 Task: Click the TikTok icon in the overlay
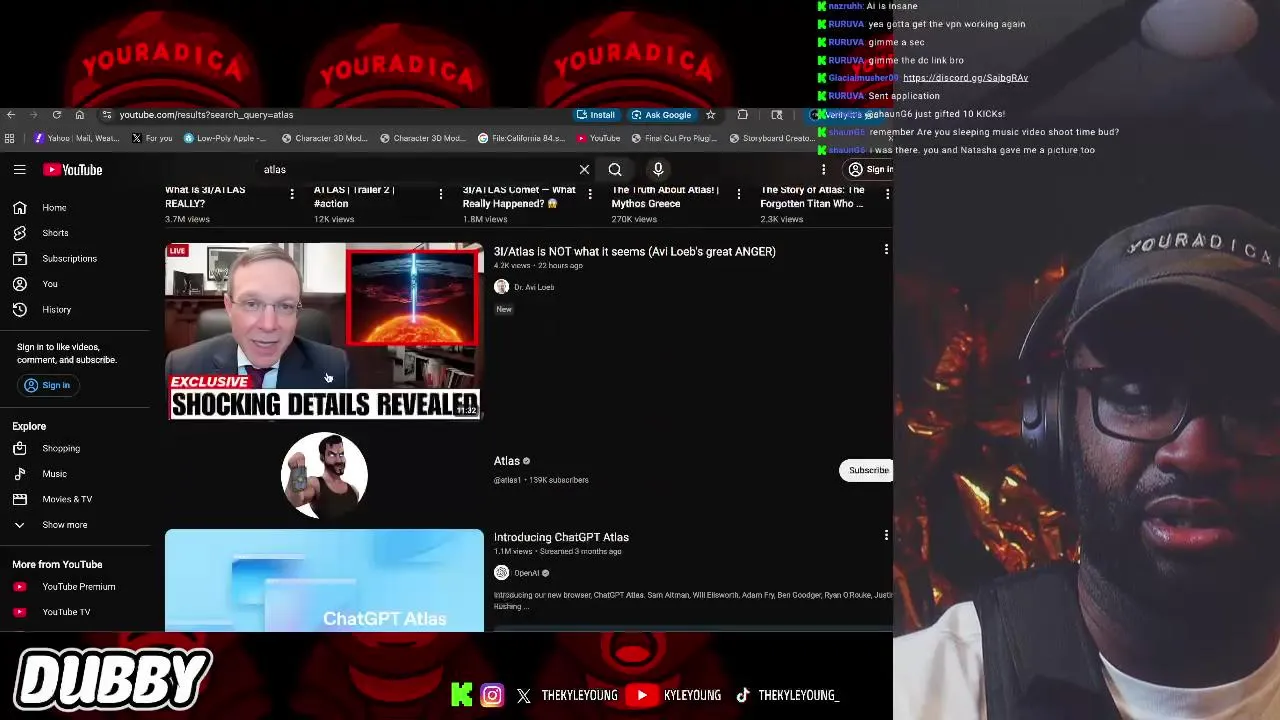(x=743, y=695)
